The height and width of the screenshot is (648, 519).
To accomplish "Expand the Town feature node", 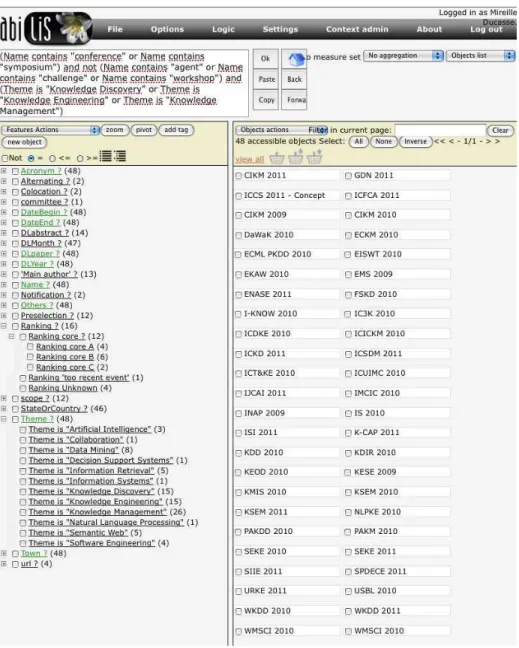I will [x=4, y=553].
